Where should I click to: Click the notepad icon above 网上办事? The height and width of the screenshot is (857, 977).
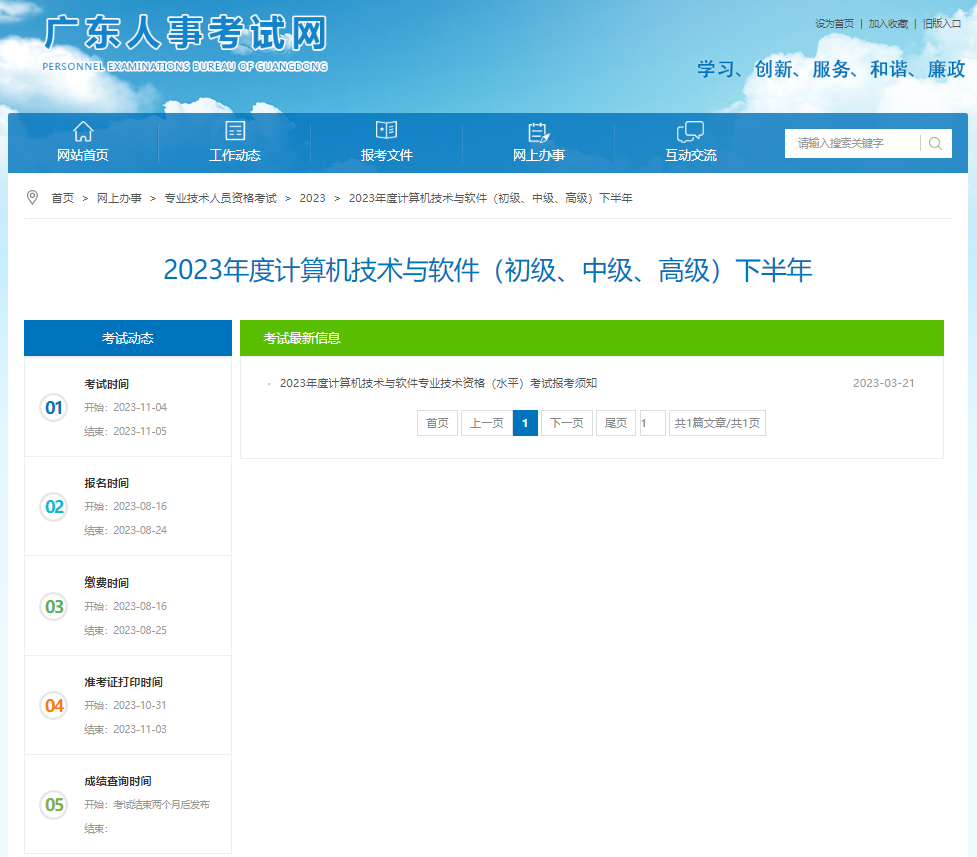tap(538, 131)
